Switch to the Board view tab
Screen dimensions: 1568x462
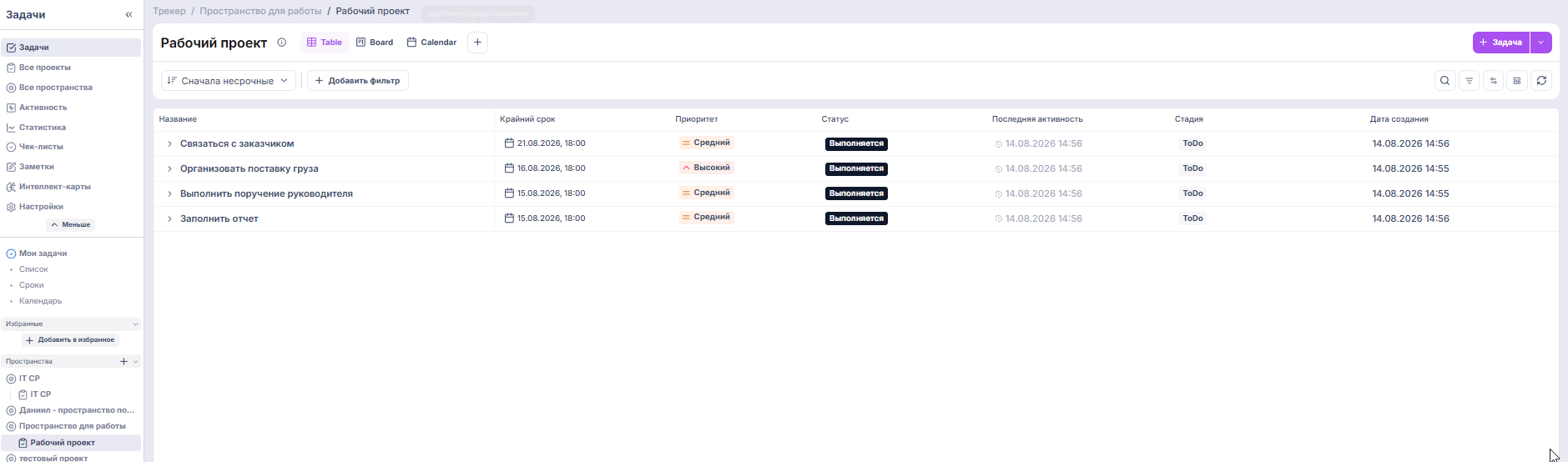(x=375, y=43)
